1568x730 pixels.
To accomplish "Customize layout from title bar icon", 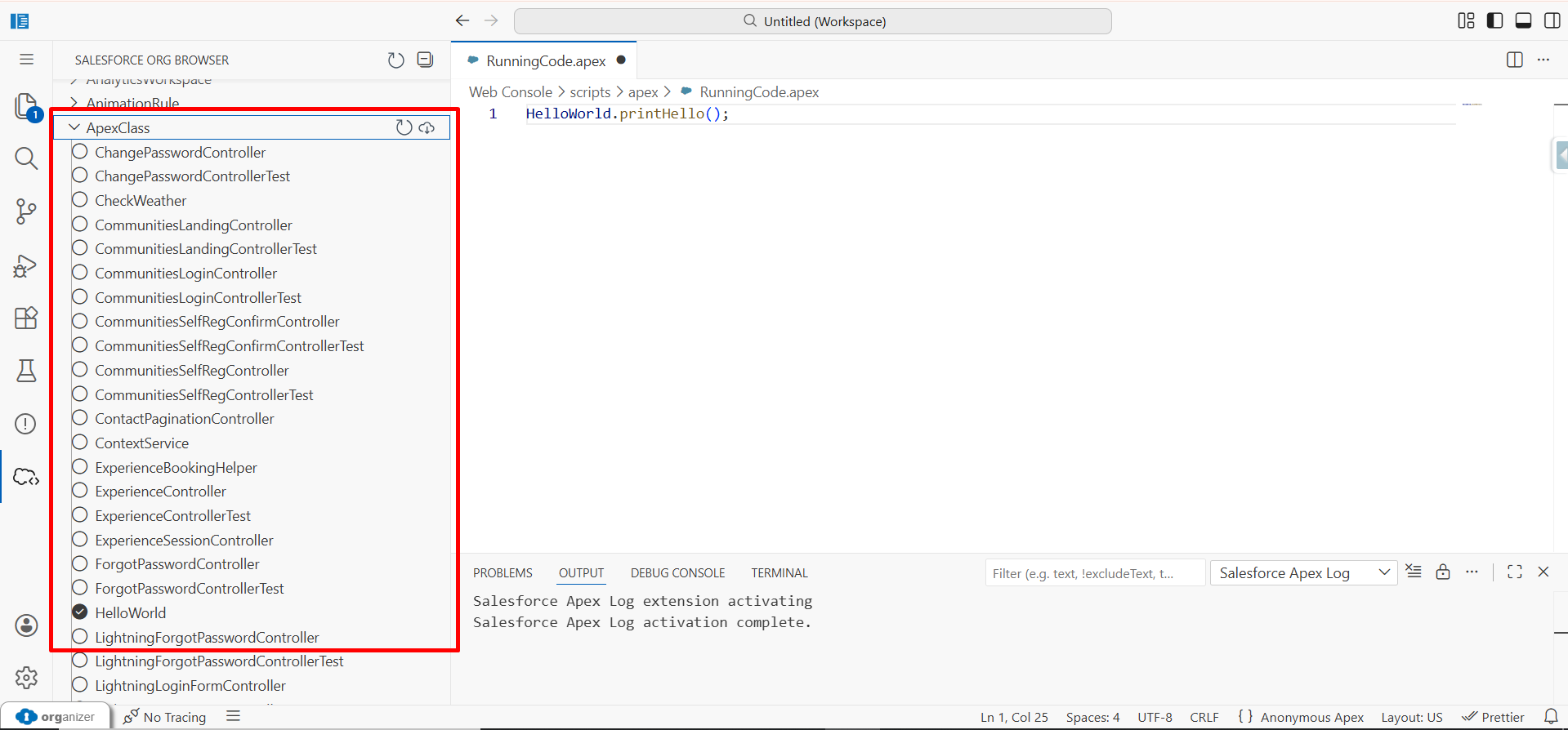I will click(x=1467, y=20).
